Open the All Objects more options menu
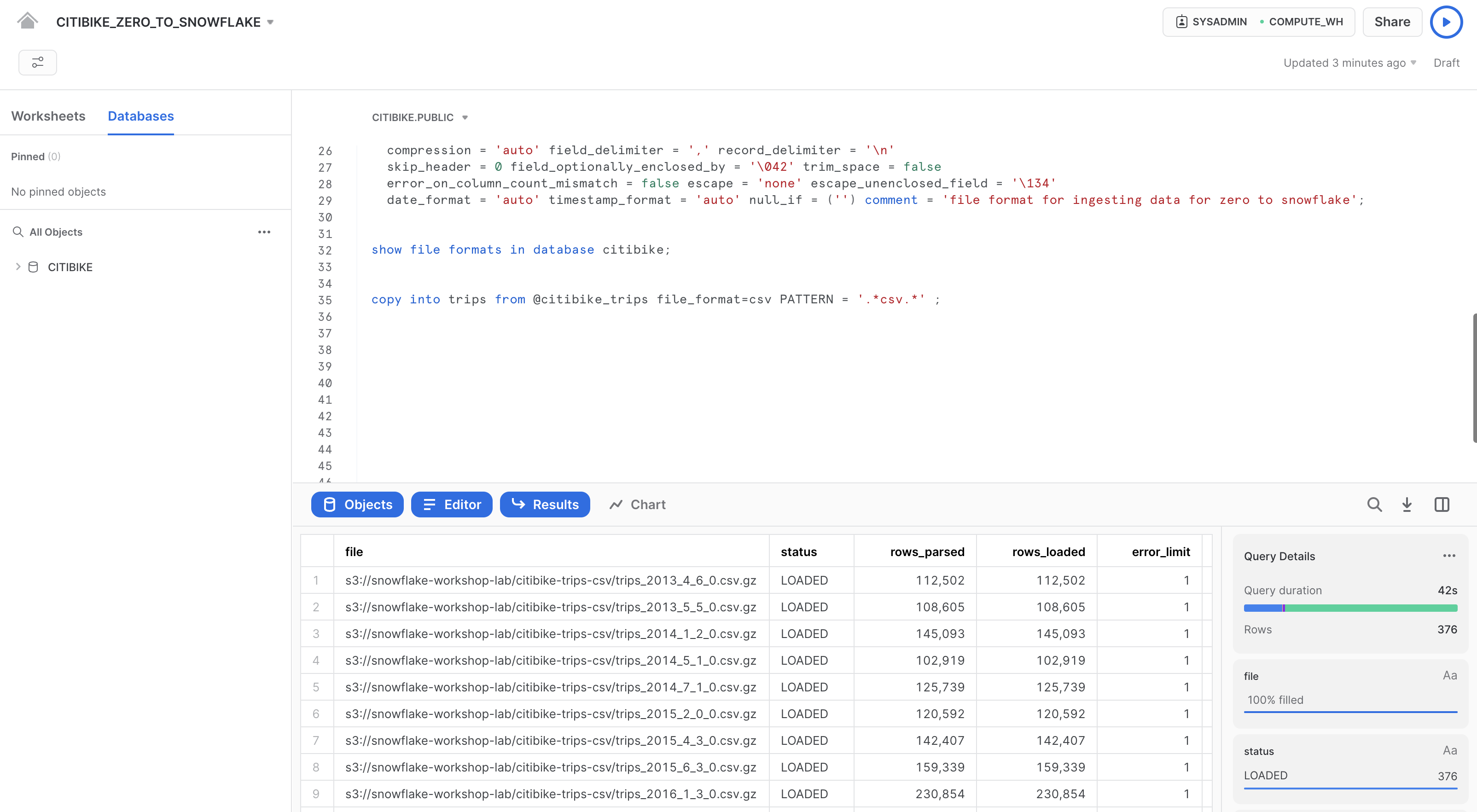This screenshot has width=1477, height=812. pos(264,232)
